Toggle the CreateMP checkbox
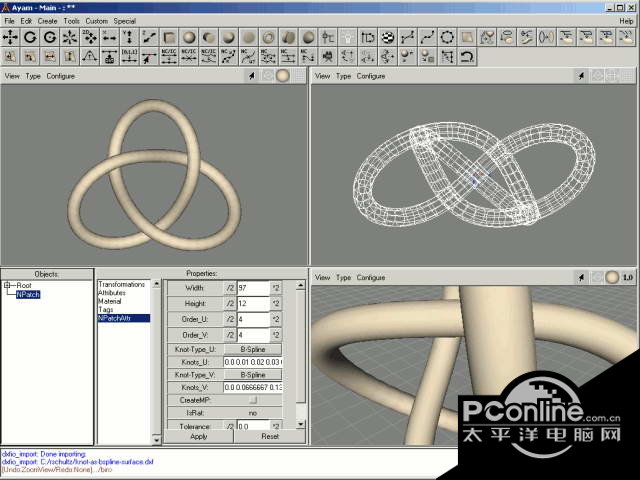This screenshot has width=640, height=480. [x=252, y=399]
